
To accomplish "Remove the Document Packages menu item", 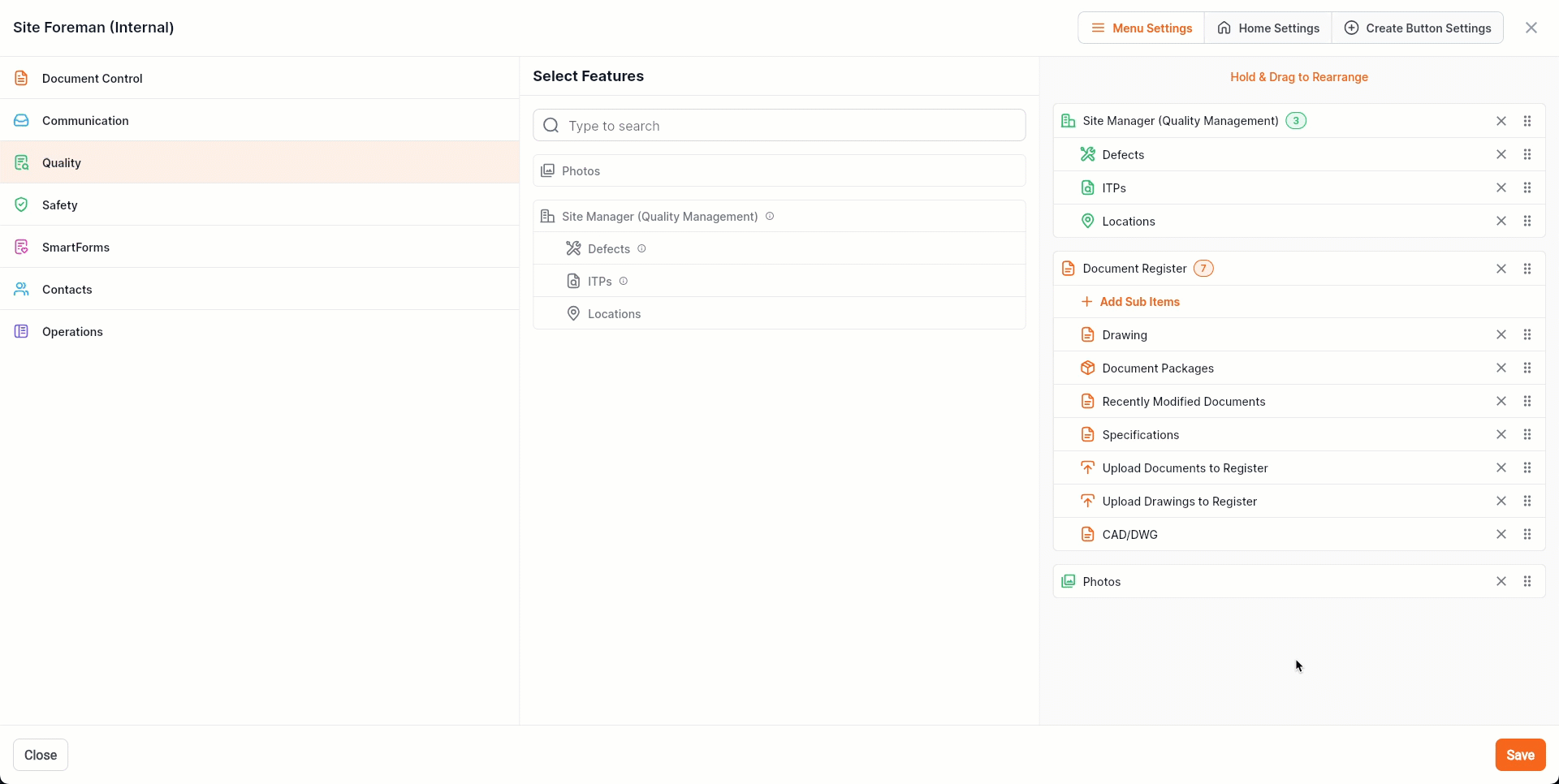I will pos(1501,368).
